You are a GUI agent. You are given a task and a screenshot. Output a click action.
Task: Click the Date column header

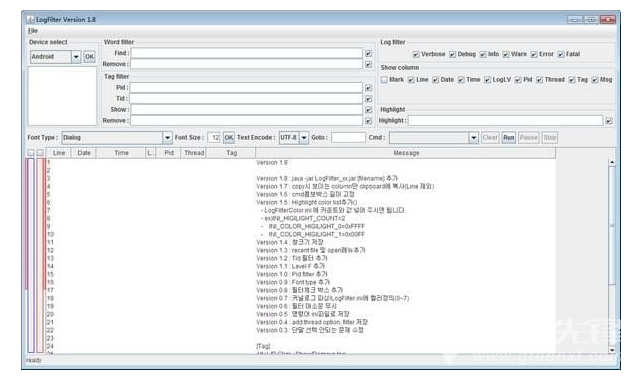click(x=84, y=153)
